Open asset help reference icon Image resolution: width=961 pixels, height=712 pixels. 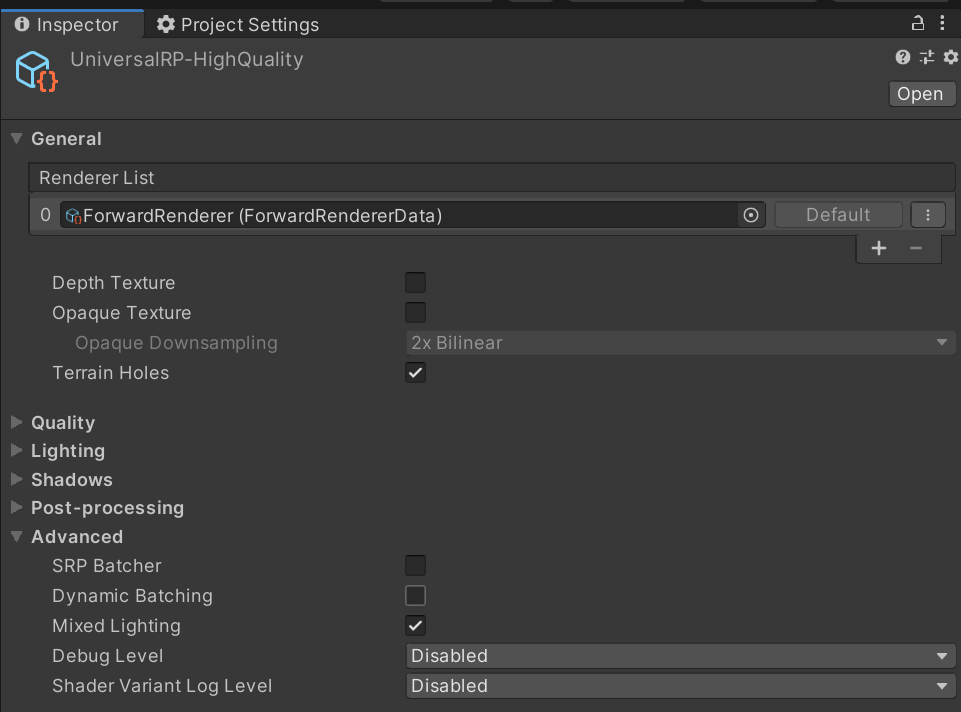click(x=903, y=58)
